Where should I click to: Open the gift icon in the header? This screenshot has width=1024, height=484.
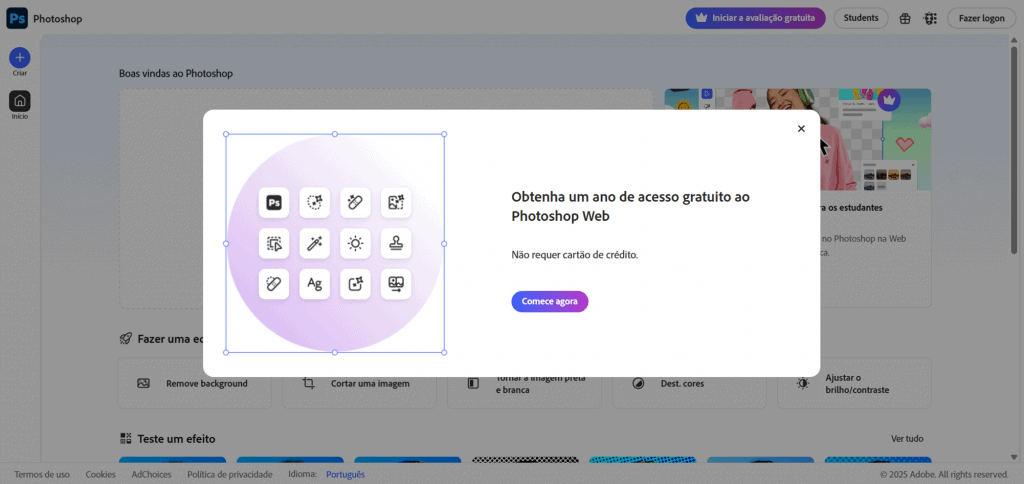pos(904,18)
